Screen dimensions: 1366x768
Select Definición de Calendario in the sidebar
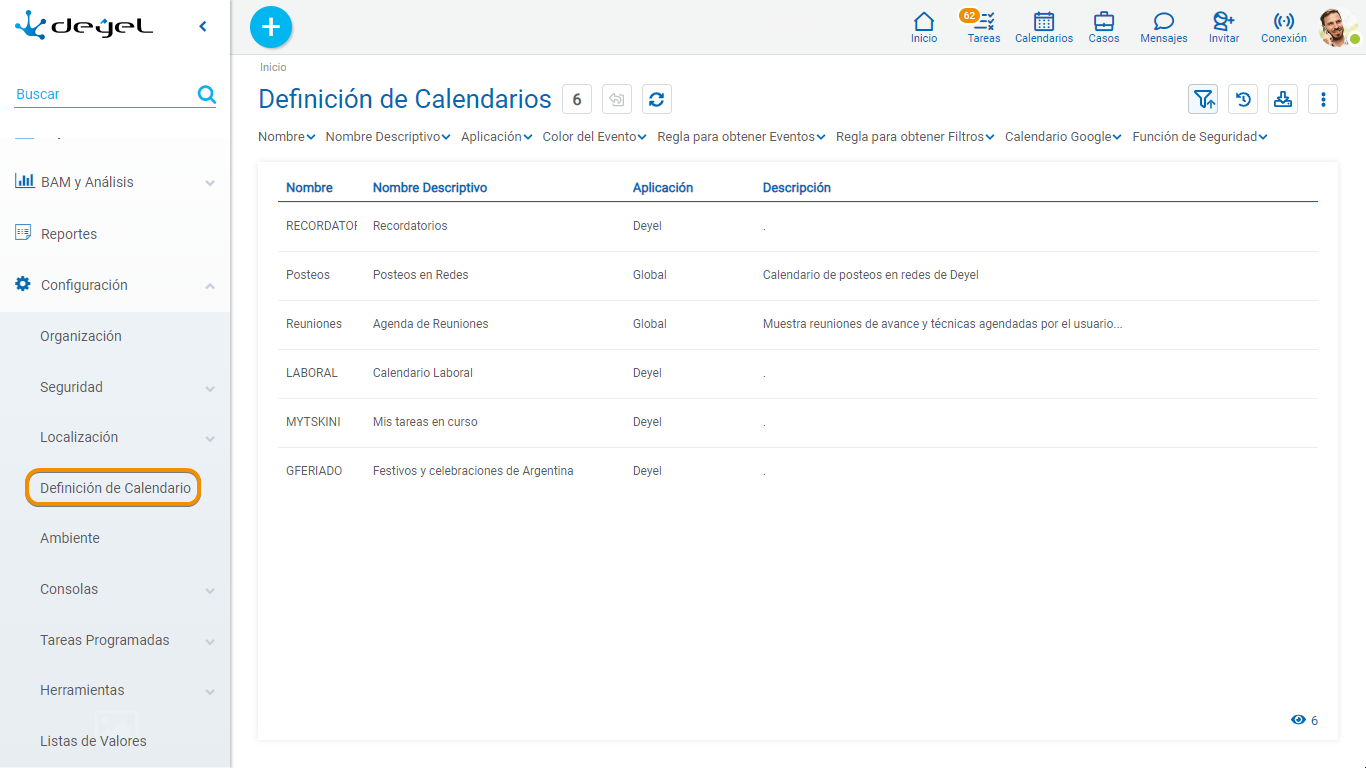click(113, 488)
